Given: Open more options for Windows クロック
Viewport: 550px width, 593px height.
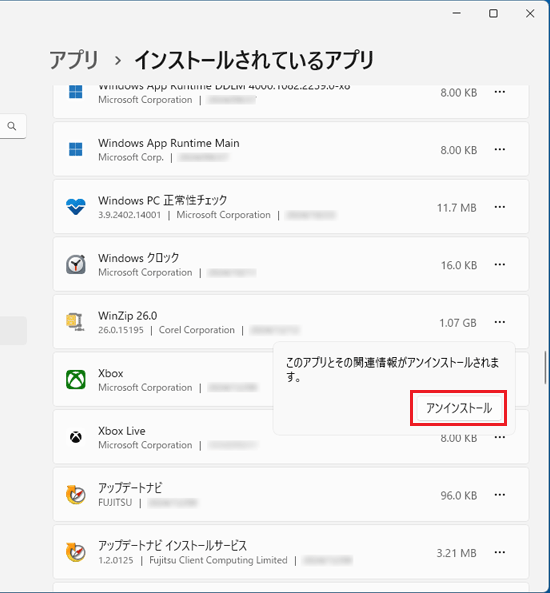Looking at the screenshot, I should click(500, 264).
